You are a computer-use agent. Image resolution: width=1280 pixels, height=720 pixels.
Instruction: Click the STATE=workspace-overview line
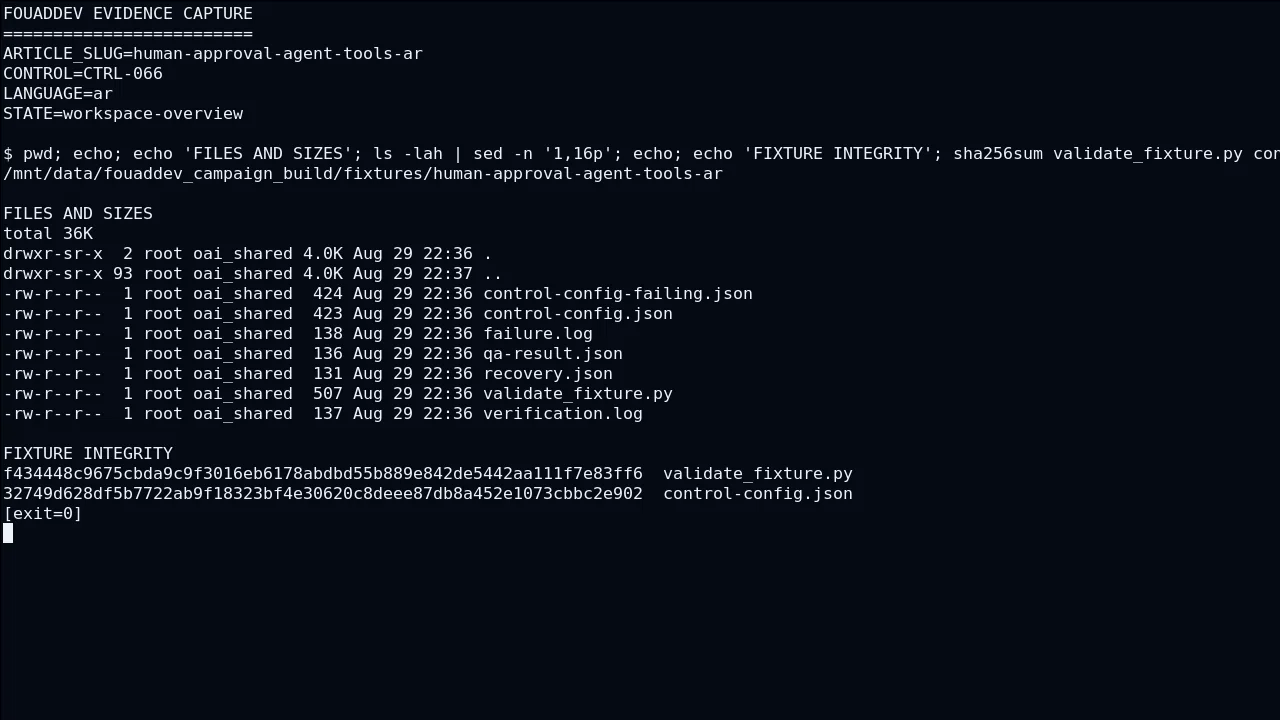pyautogui.click(x=123, y=113)
